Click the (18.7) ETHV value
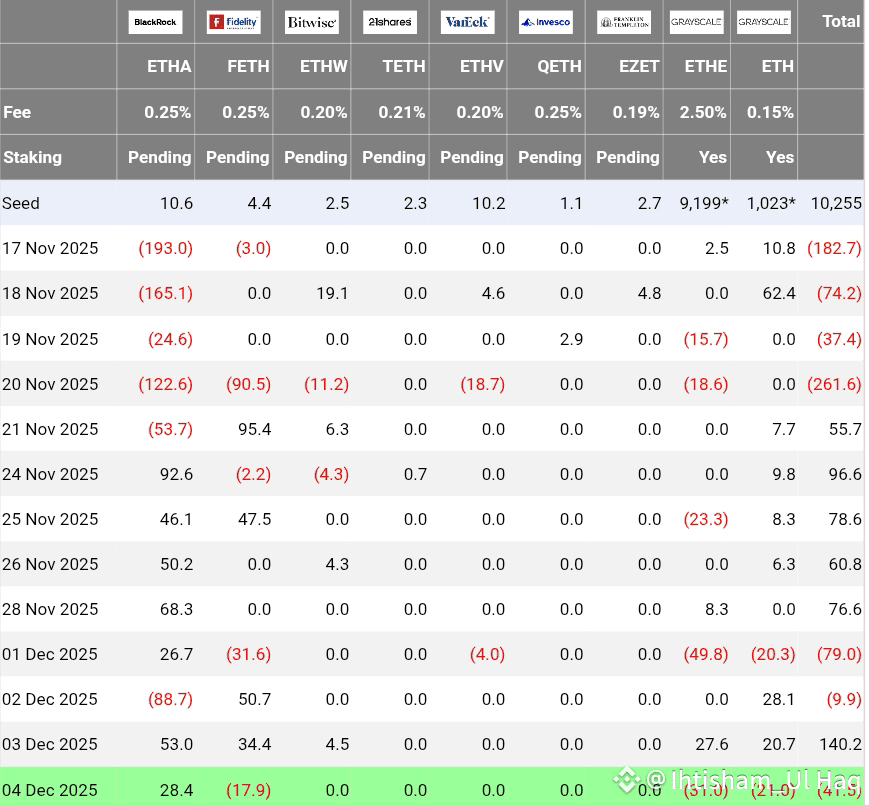The height and width of the screenshot is (805, 869). tap(483, 384)
